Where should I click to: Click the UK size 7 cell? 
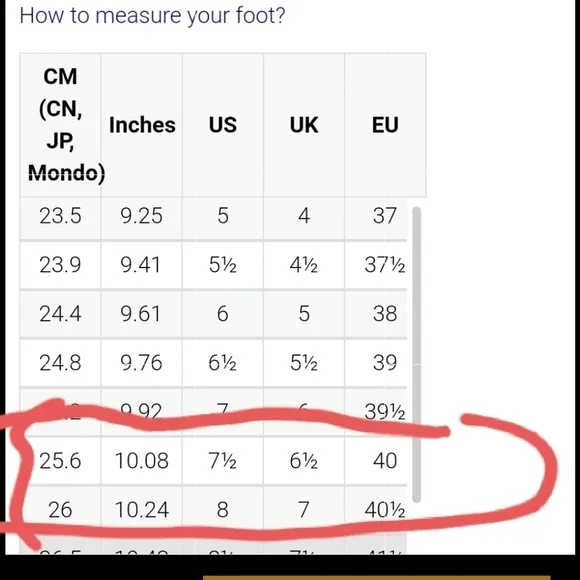pos(304,510)
